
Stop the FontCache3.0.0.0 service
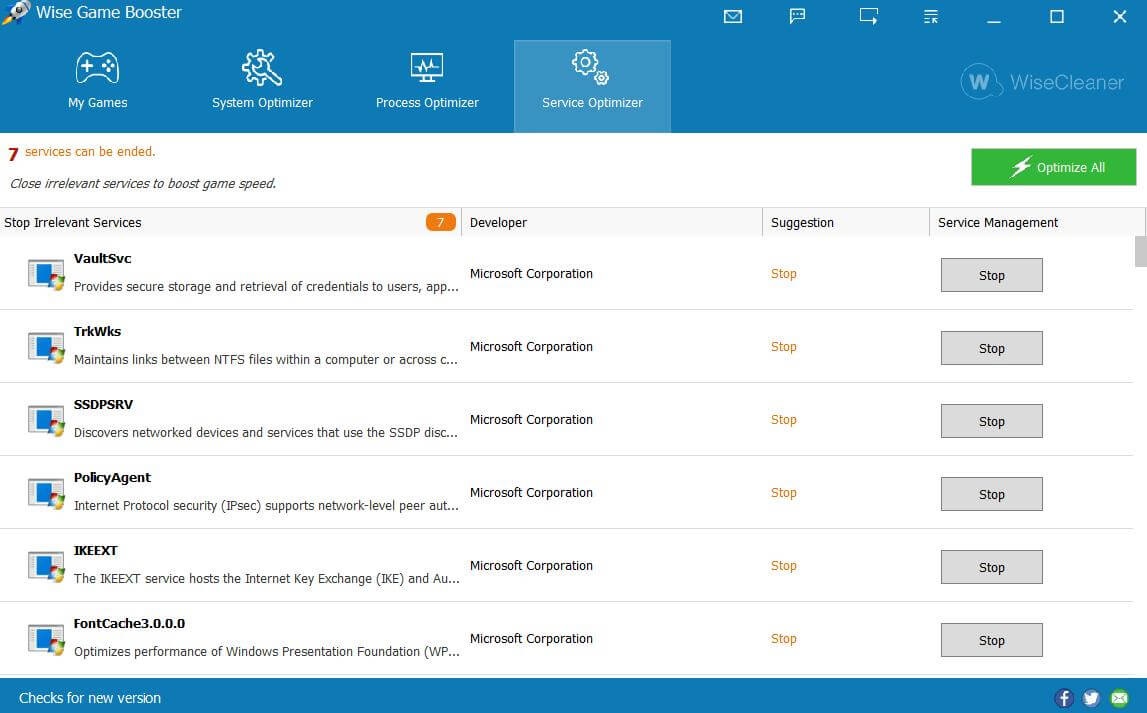(991, 640)
